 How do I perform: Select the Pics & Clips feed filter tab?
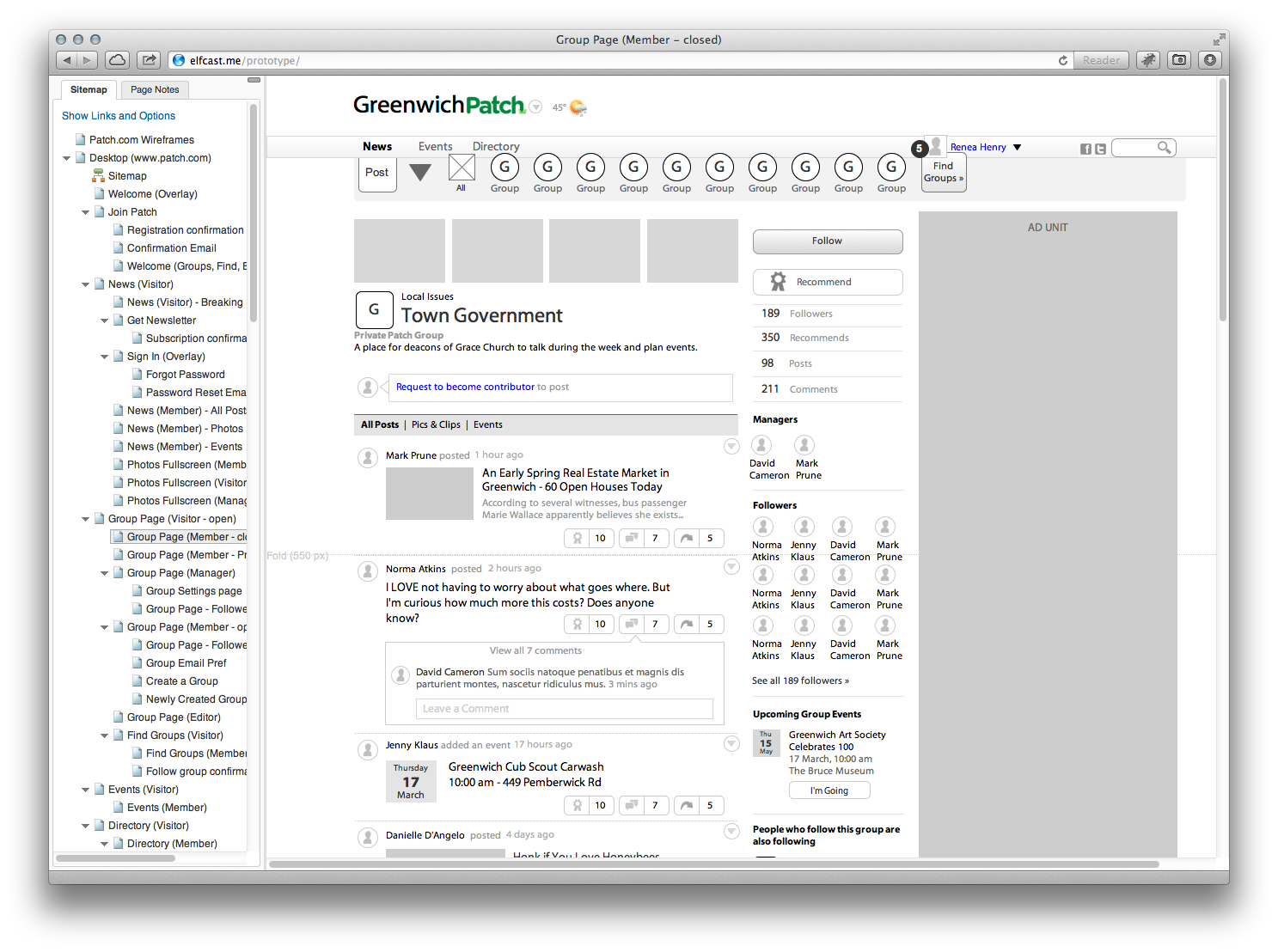click(x=436, y=424)
